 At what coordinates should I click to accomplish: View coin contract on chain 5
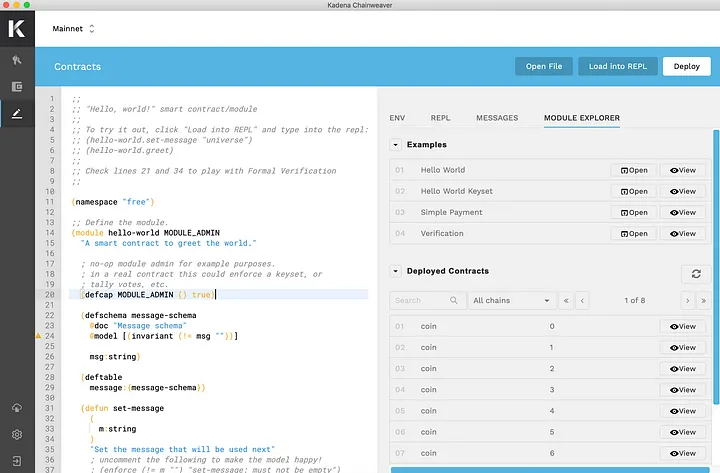point(683,432)
